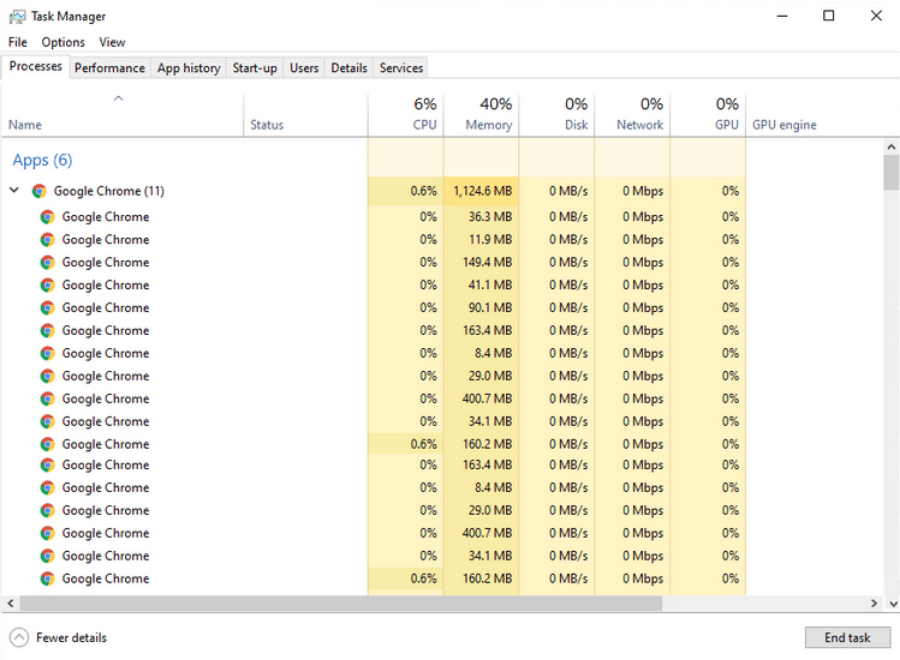
Task: Select the Processes tab
Action: pos(36,67)
